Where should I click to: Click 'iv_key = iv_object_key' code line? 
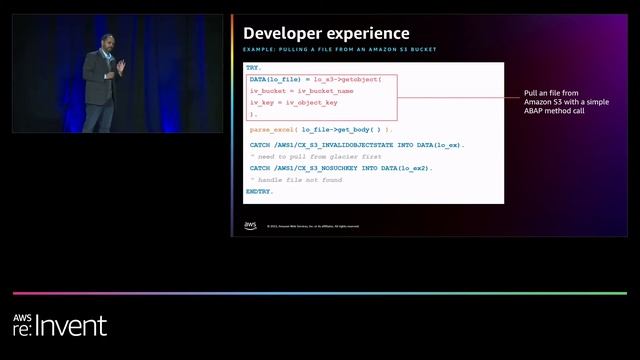293,103
